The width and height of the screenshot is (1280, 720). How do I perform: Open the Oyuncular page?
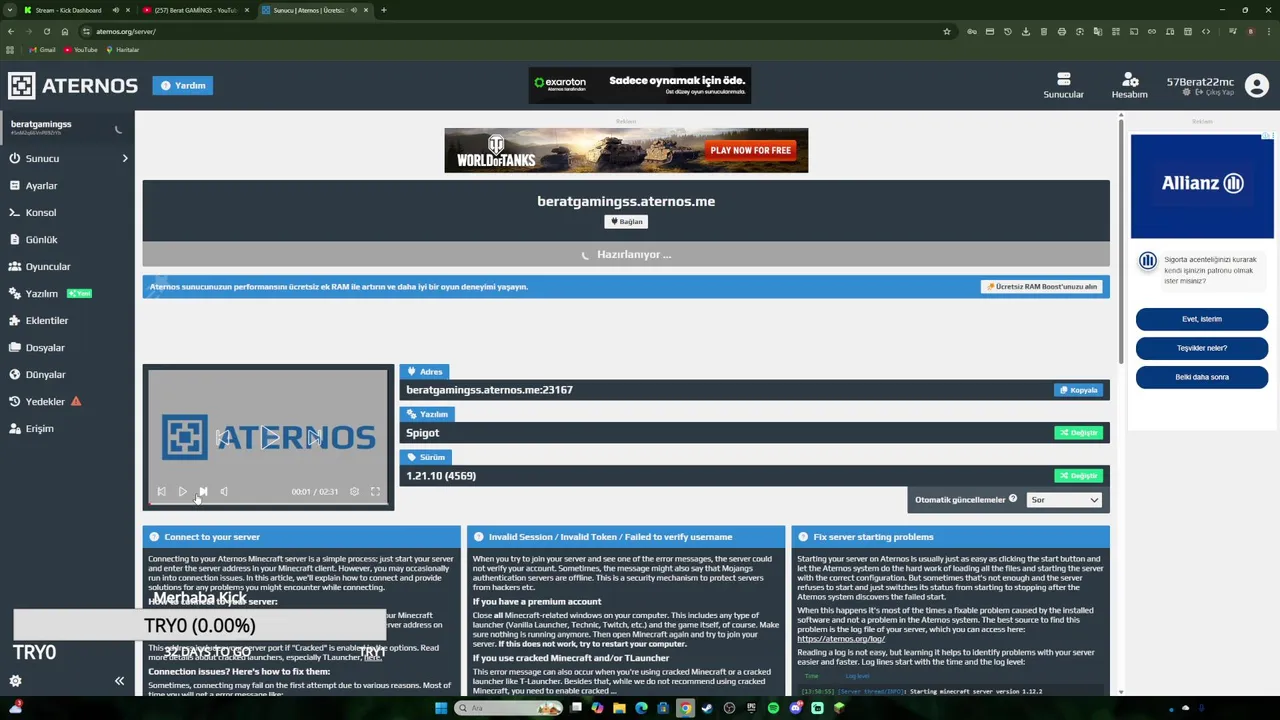point(48,266)
